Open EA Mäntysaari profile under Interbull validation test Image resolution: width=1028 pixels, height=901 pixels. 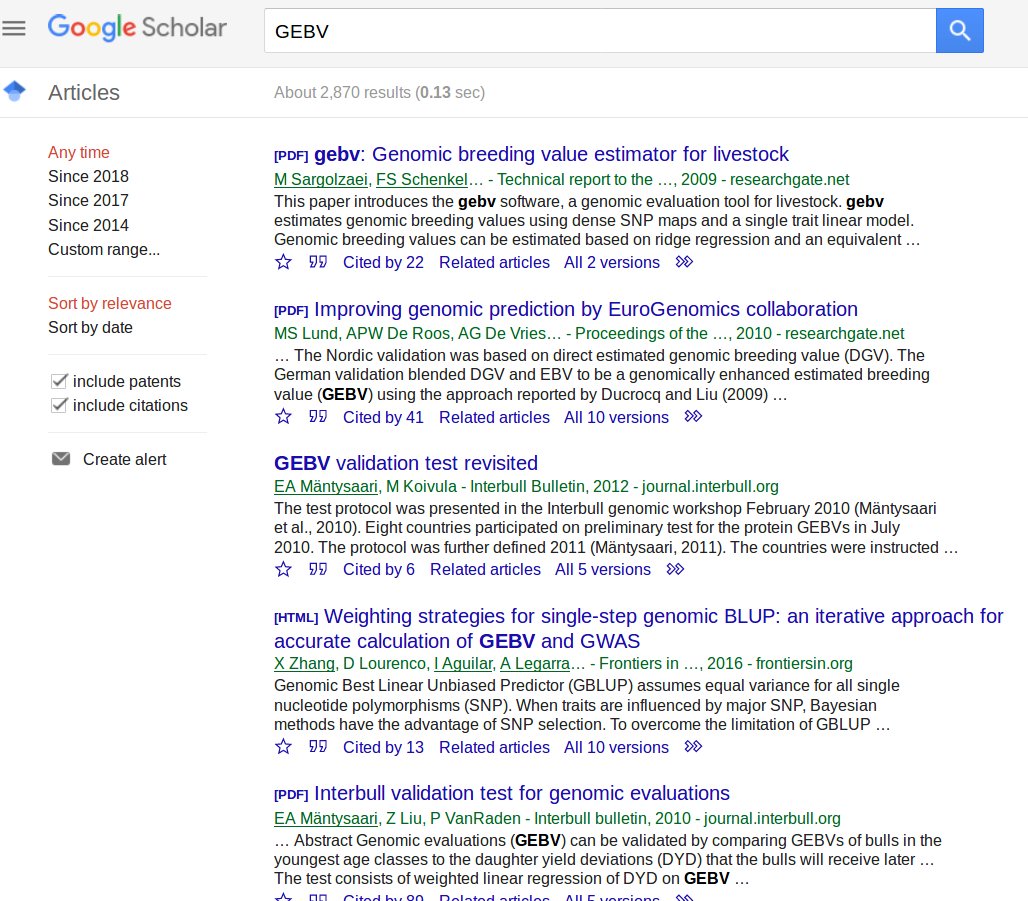coord(326,818)
